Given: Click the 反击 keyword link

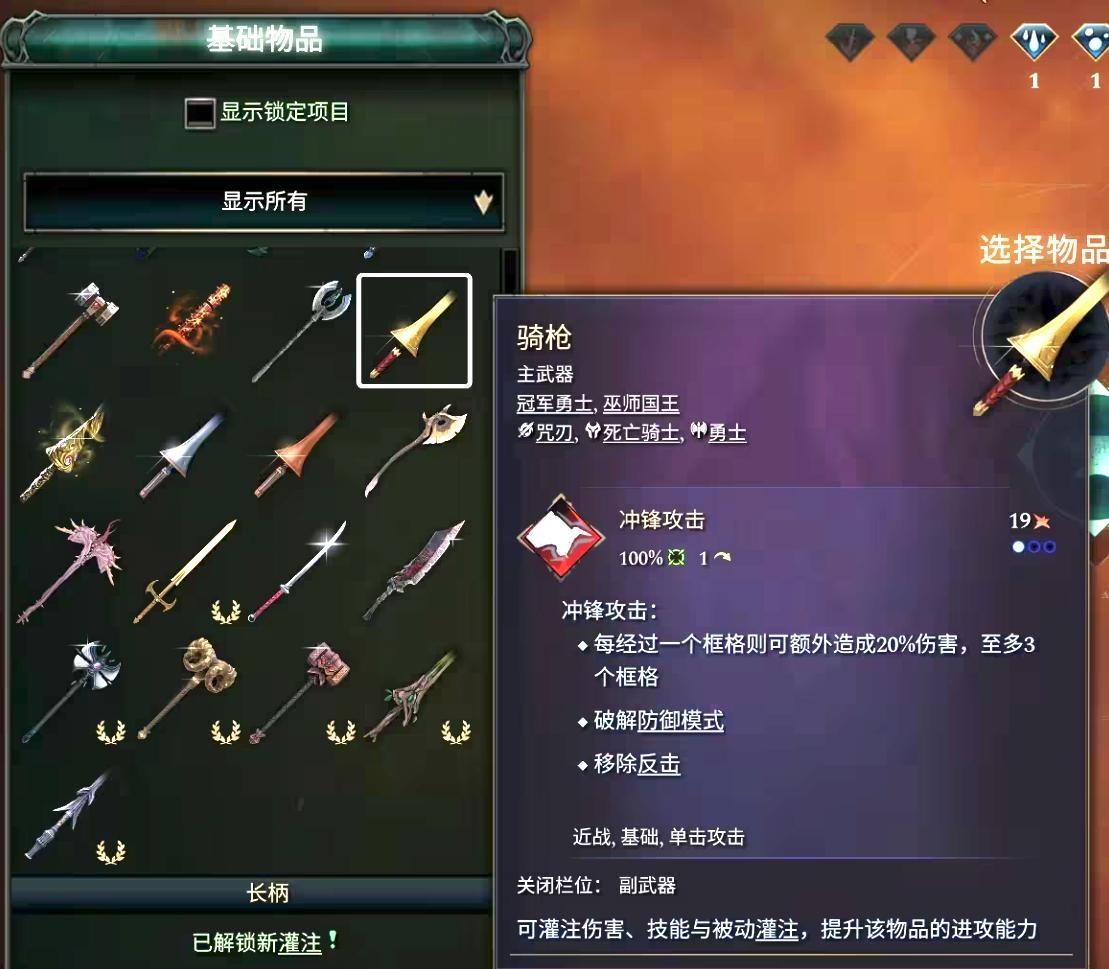Looking at the screenshot, I should [x=658, y=764].
